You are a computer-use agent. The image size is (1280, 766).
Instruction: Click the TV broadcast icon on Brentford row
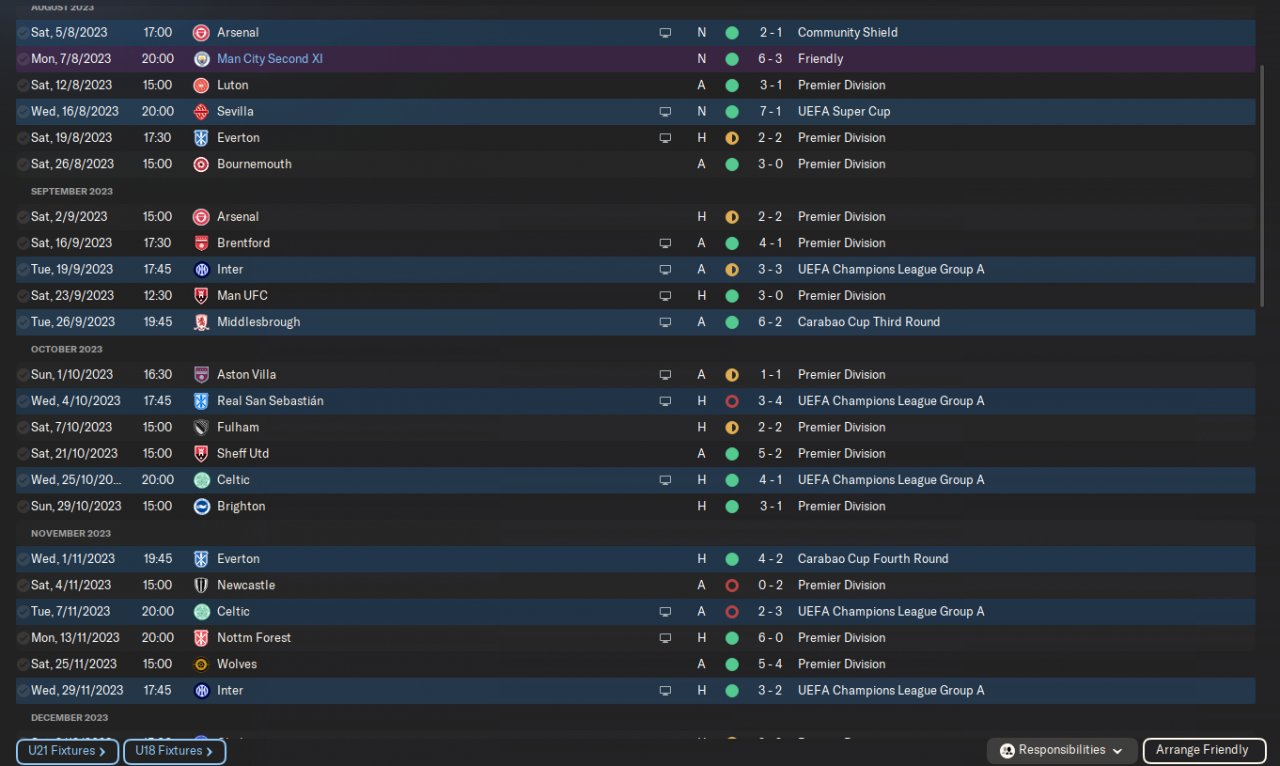665,243
